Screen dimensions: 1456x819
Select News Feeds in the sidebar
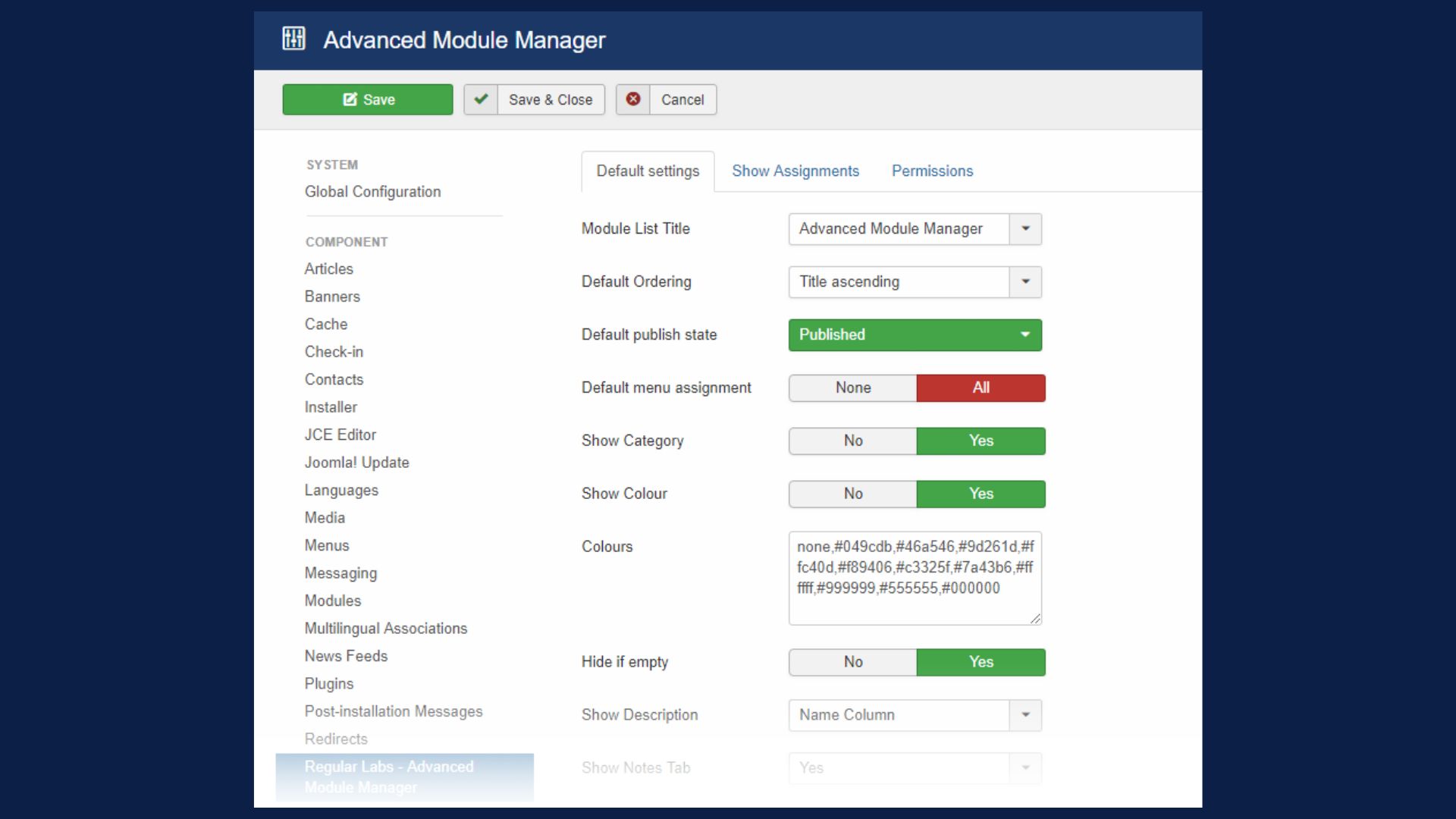point(346,657)
